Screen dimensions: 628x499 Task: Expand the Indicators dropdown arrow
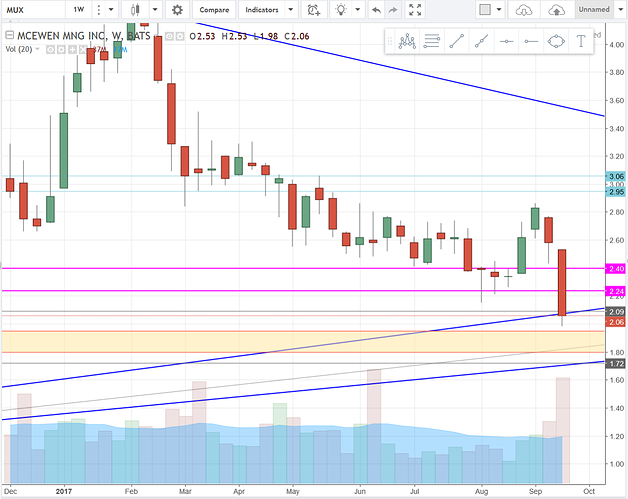(x=291, y=10)
